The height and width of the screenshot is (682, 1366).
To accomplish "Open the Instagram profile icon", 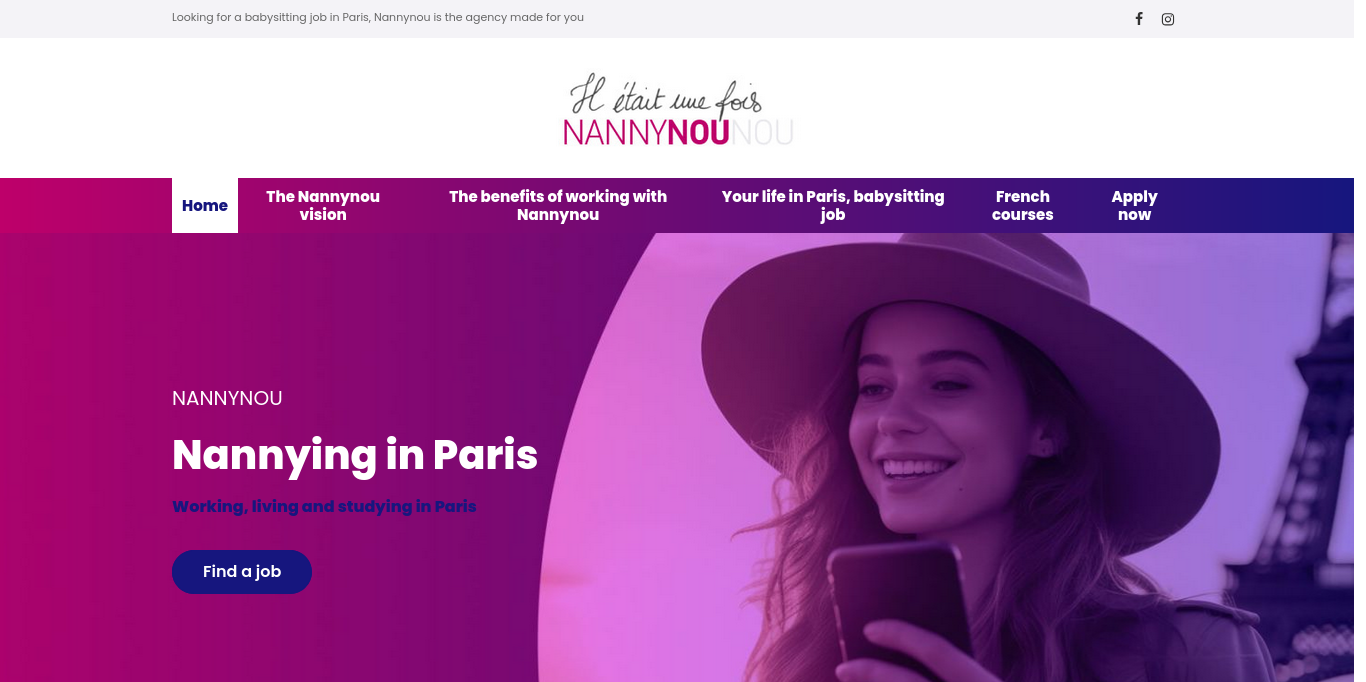I will coord(1168,19).
